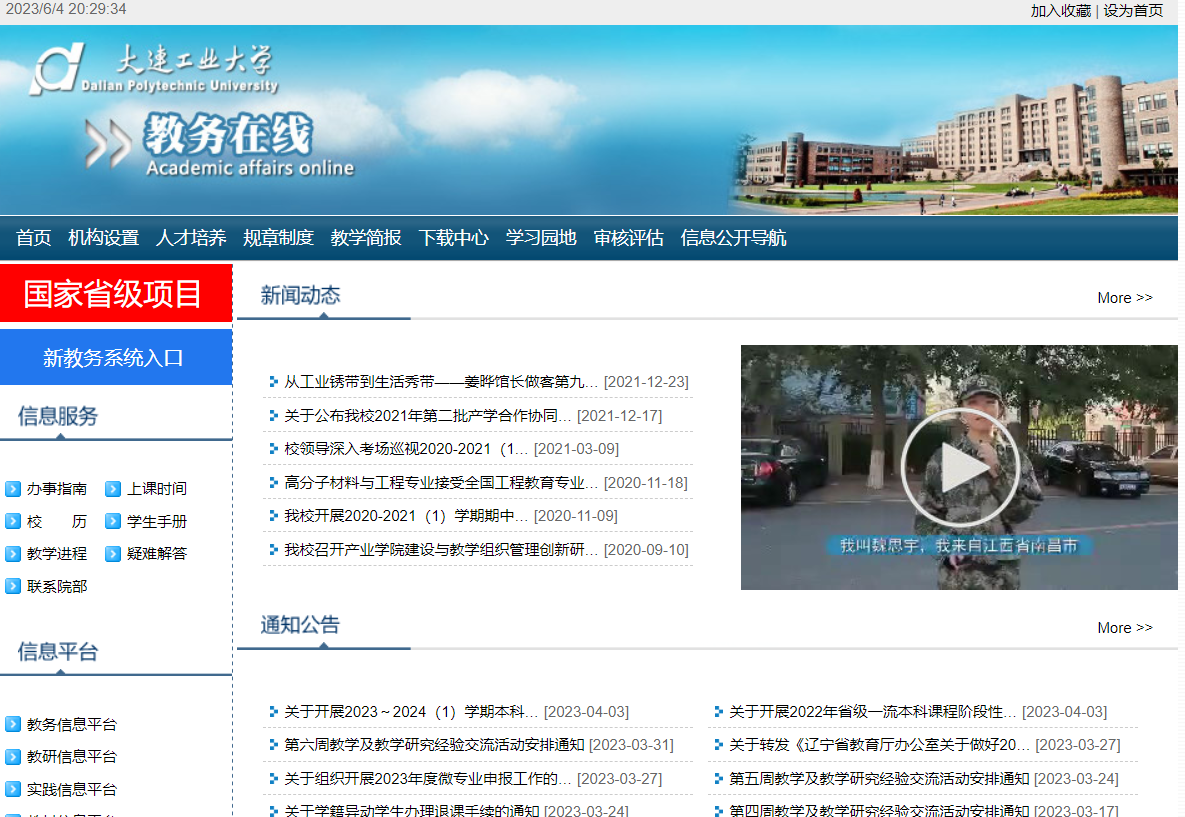Enter the 新教务系统入口 portal

pos(116,356)
